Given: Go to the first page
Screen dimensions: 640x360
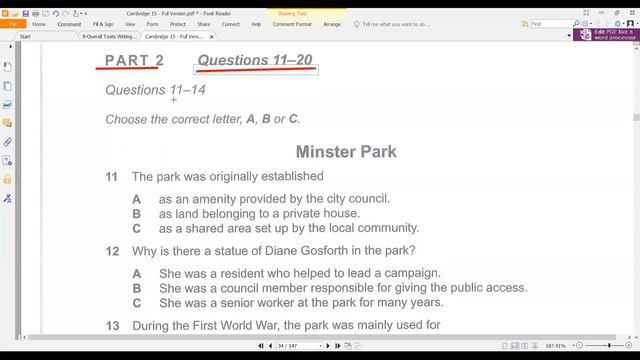Looking at the screenshot, I should click(x=261, y=346).
